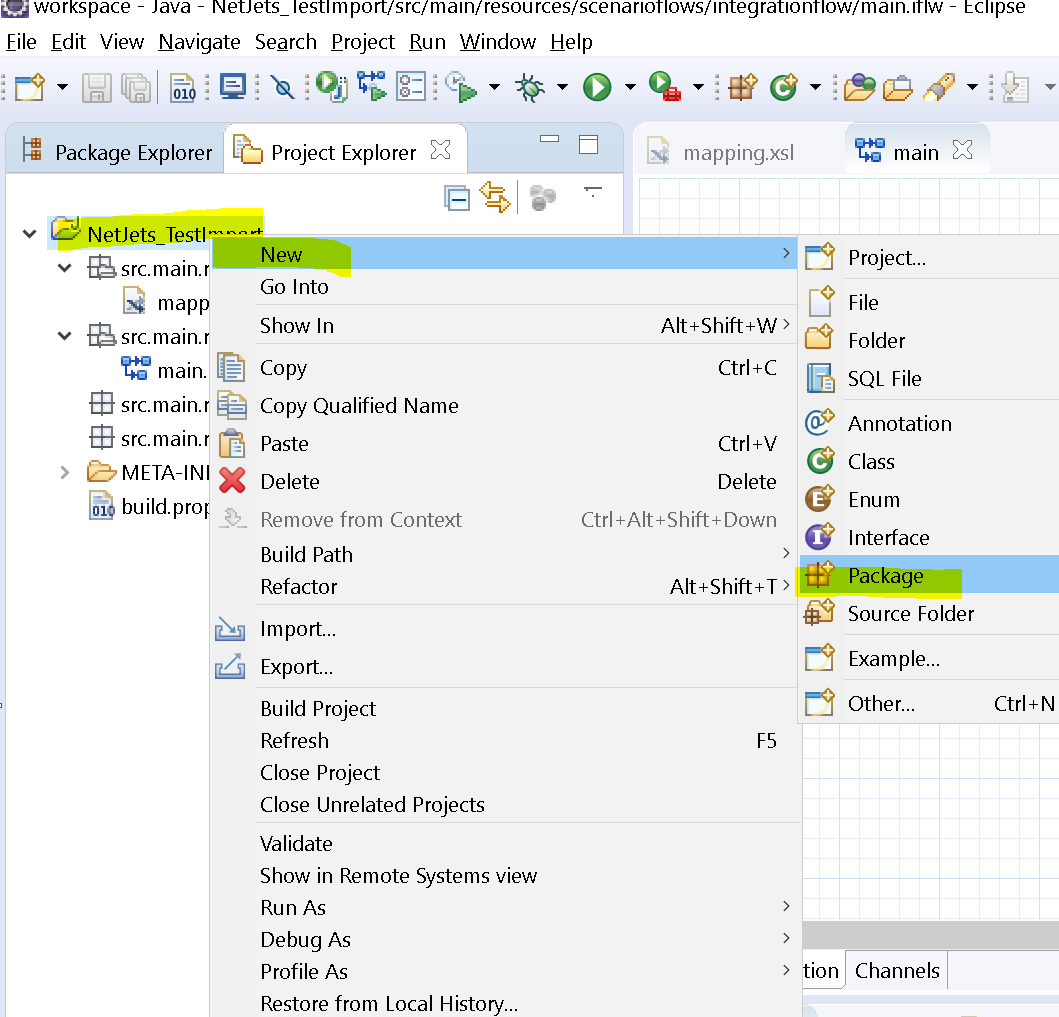Collapse the package containing main.iflw
1059x1017 pixels.
pyautogui.click(x=64, y=336)
